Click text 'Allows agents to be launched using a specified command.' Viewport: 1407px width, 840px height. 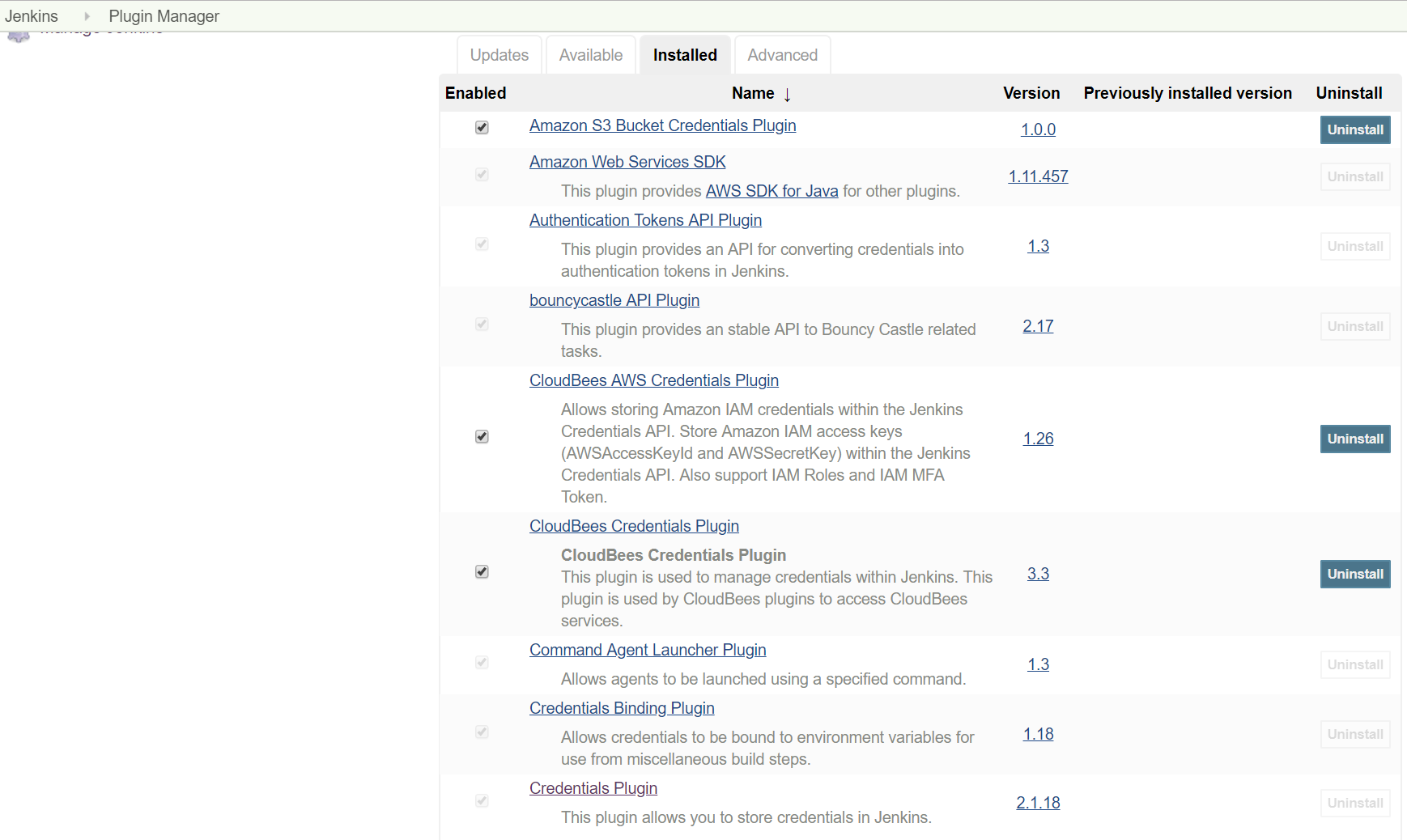coord(763,679)
